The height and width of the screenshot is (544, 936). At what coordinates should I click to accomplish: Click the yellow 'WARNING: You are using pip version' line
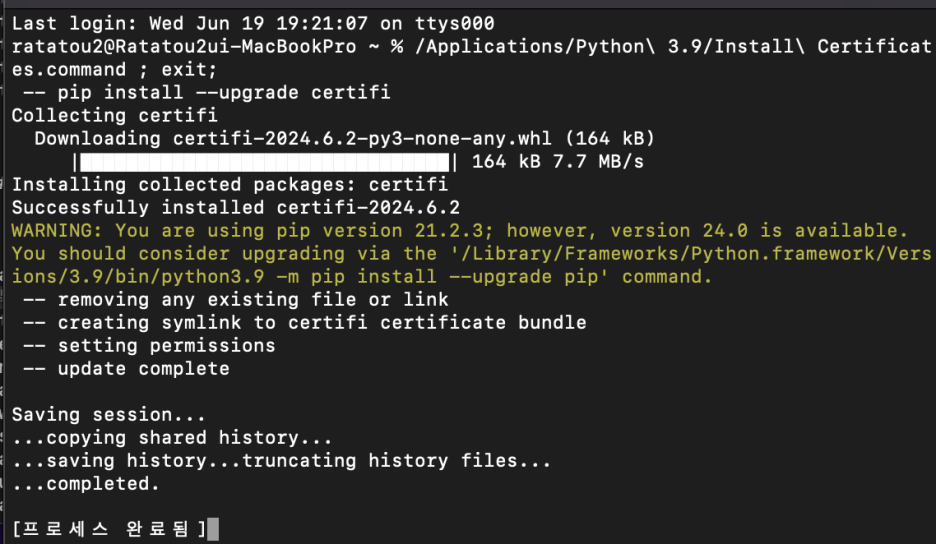coord(460,230)
